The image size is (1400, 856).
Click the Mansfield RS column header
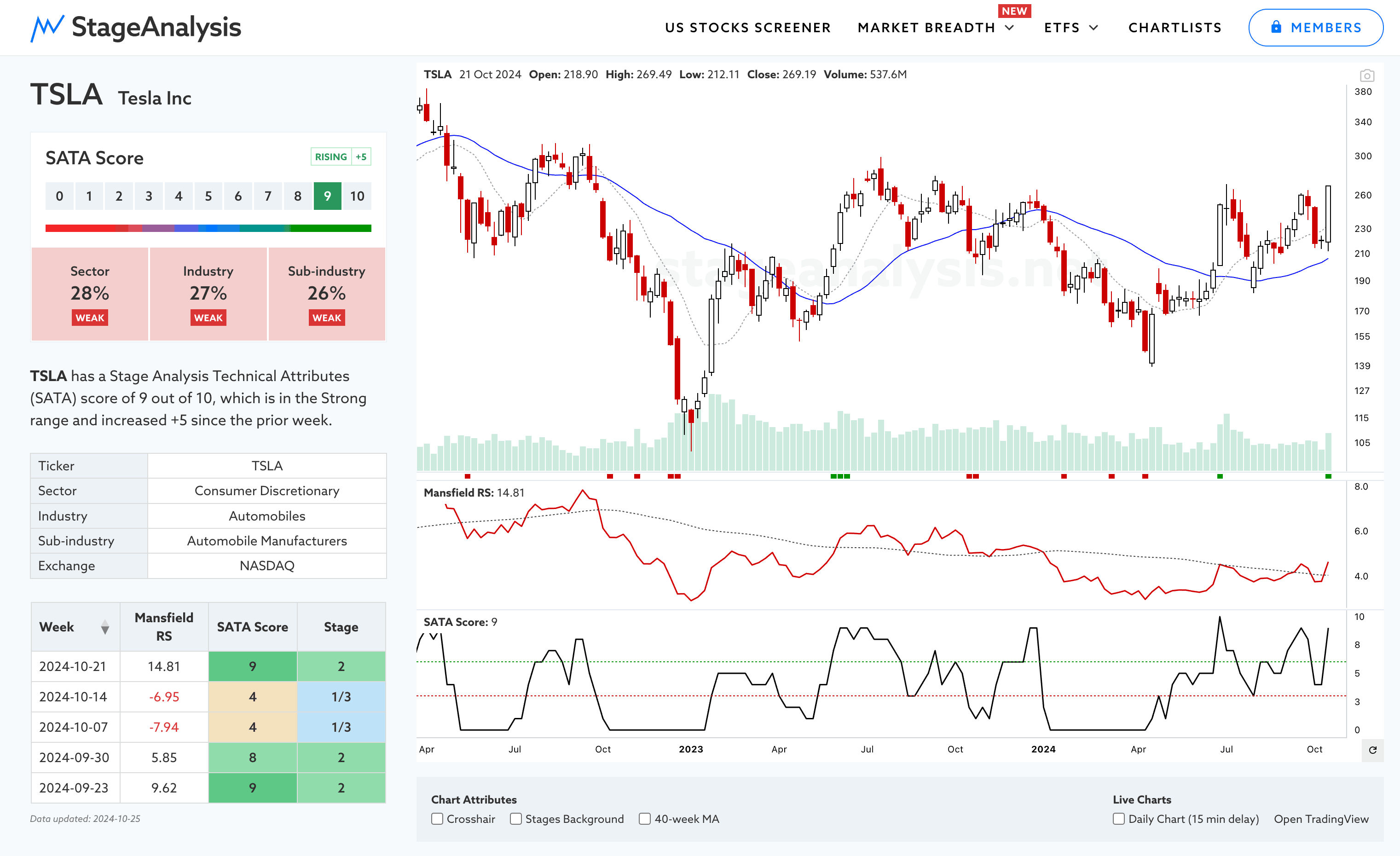[164, 626]
